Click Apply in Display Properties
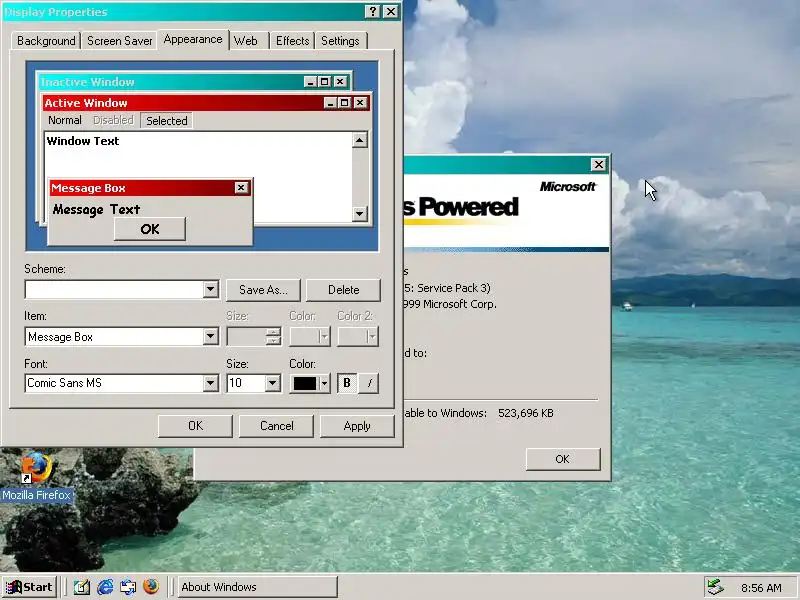Image resolution: width=800 pixels, height=600 pixels. point(357,426)
